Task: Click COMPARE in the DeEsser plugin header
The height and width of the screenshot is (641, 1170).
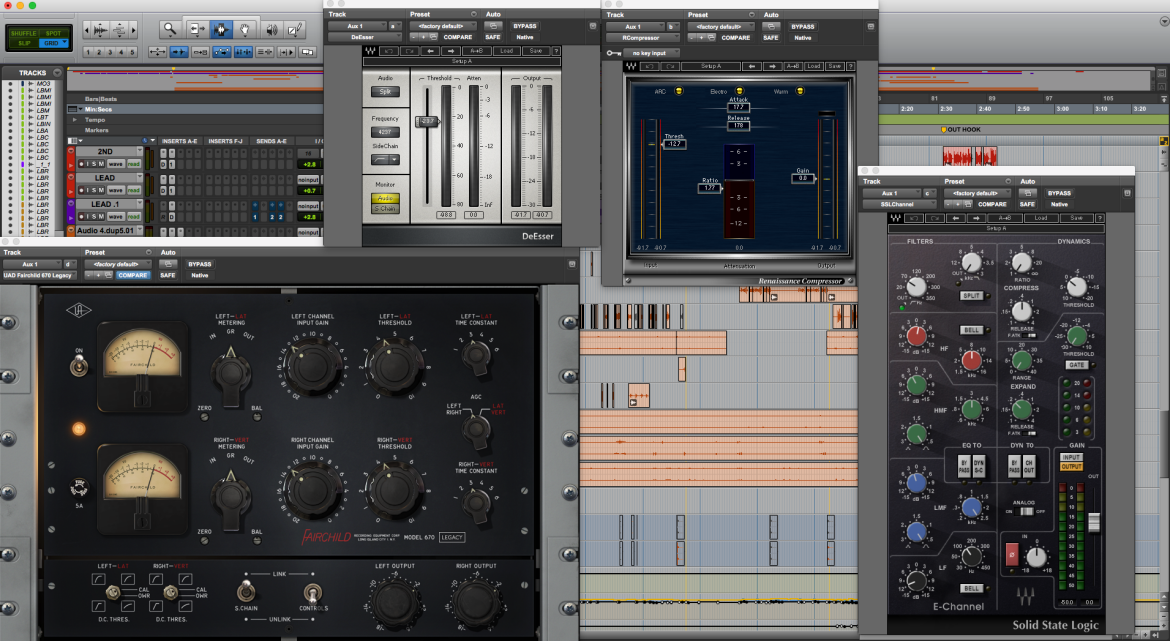Action: 457,37
